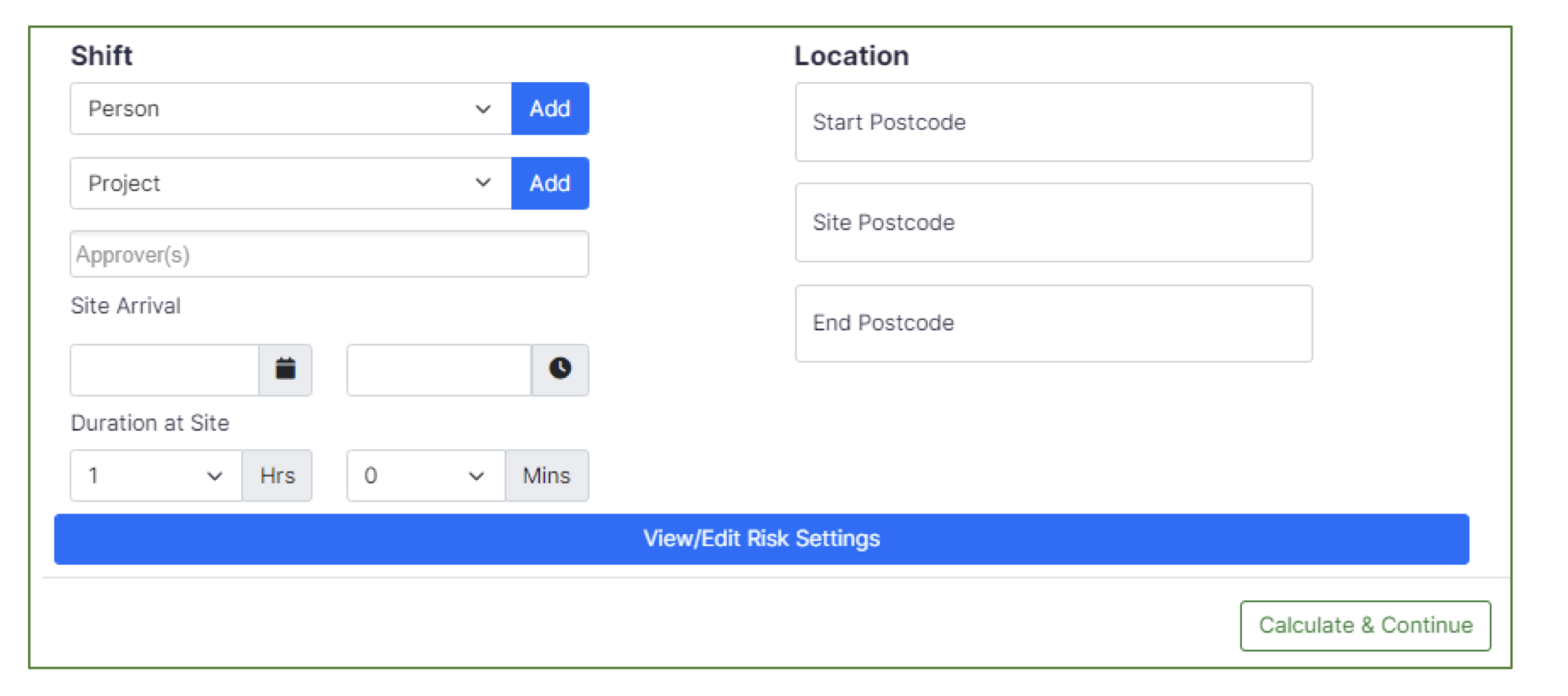Click the Site Arrival date input box

165,369
